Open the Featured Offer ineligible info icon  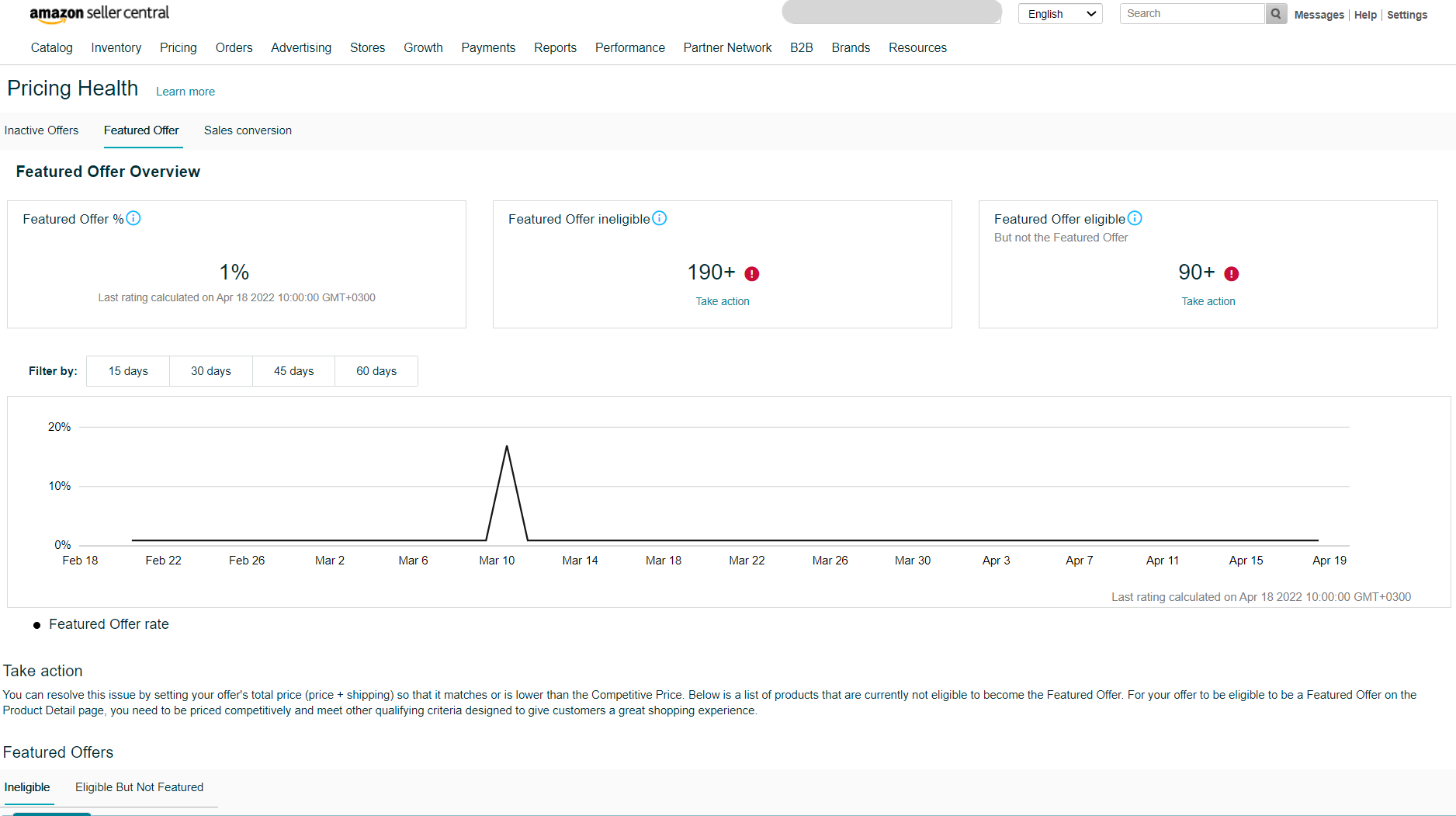pos(660,218)
